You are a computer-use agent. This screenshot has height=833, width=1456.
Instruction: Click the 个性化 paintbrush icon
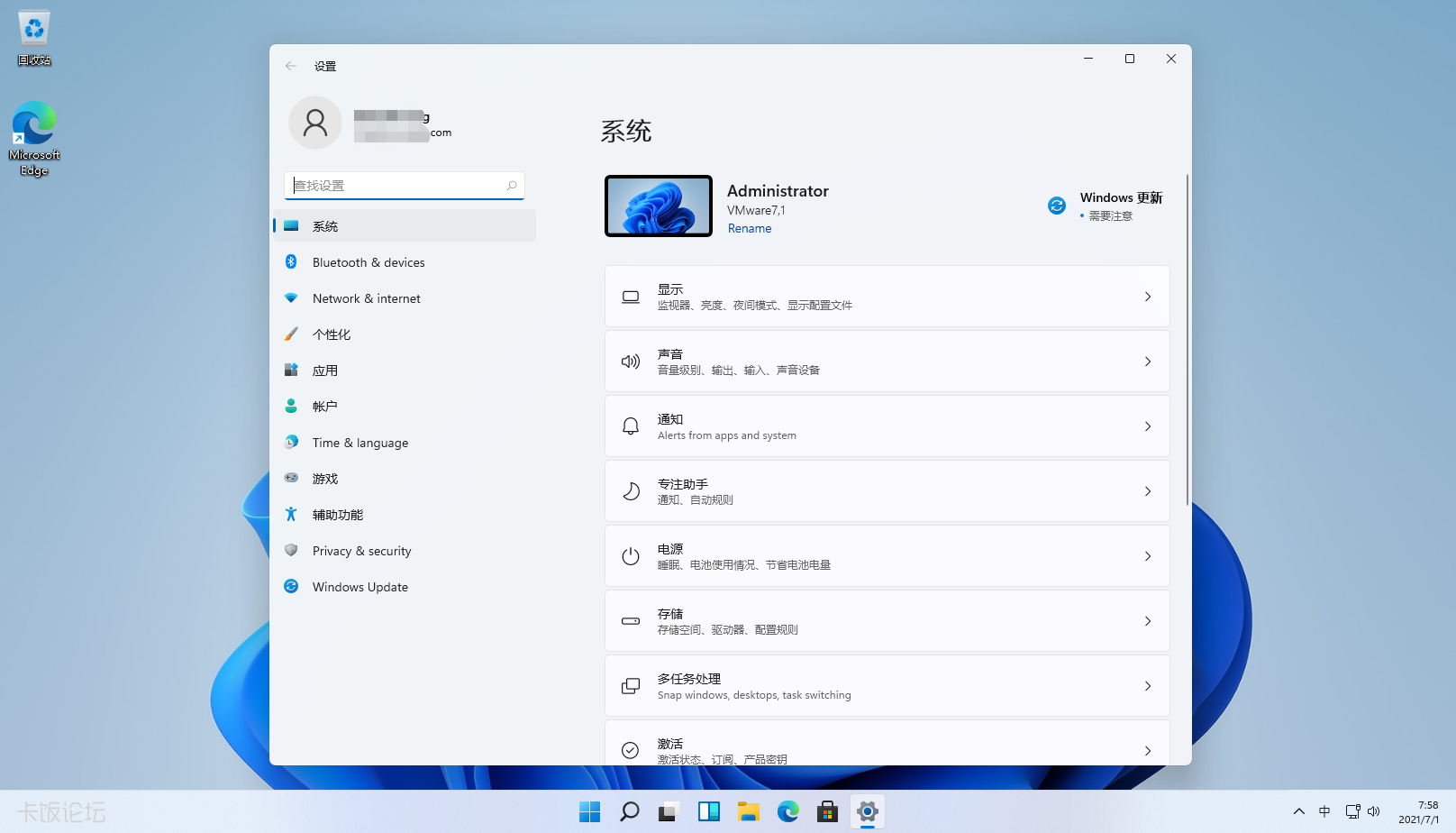(291, 334)
